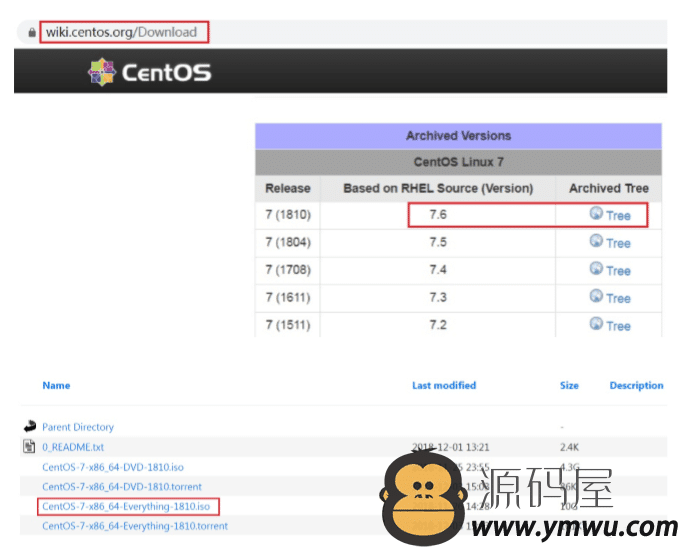691x547 pixels.
Task: Click the '7.4' RHEL version cell
Action: pos(438,270)
